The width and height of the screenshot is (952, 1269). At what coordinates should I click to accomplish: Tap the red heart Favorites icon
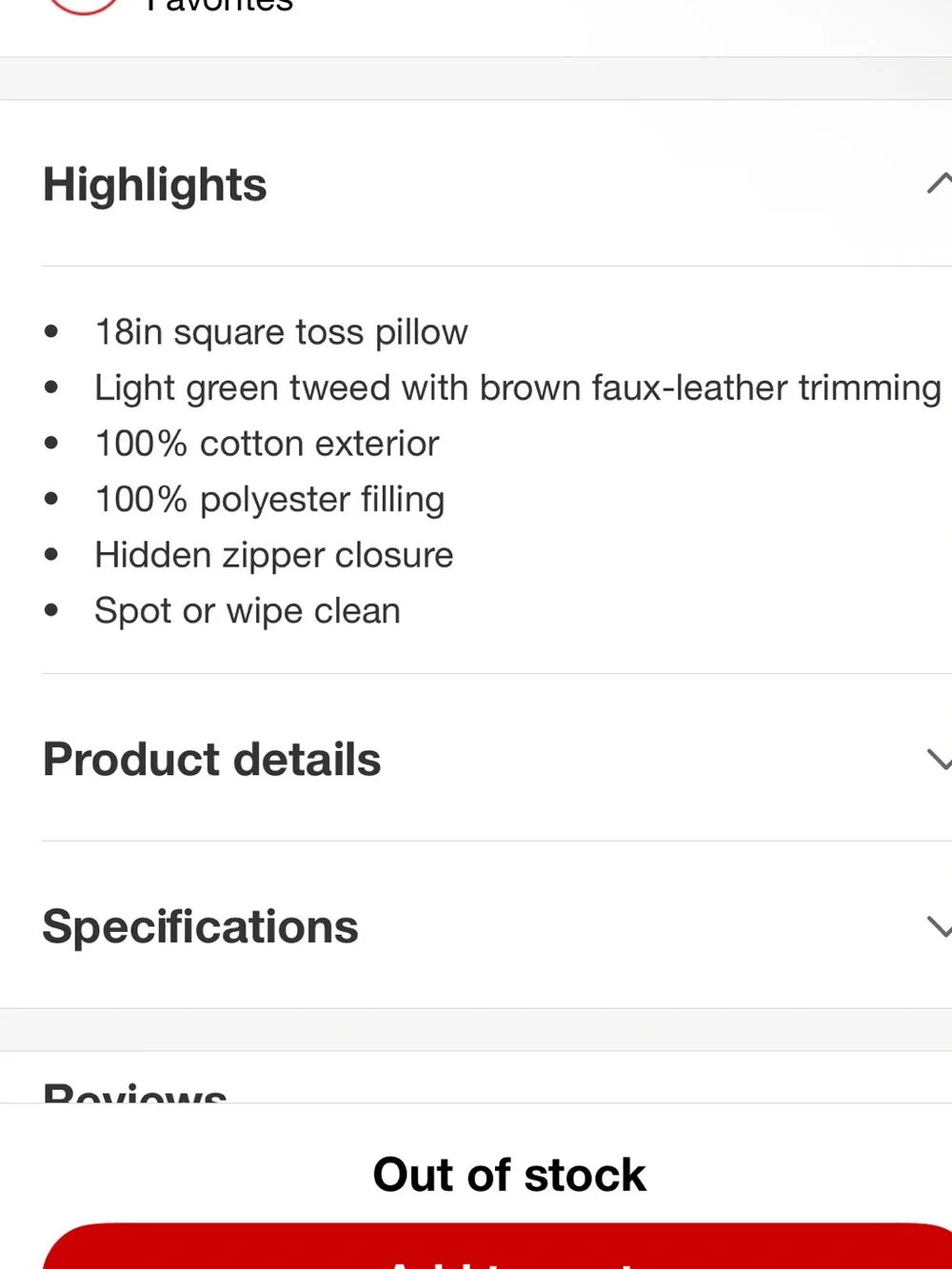[x=84, y=6]
